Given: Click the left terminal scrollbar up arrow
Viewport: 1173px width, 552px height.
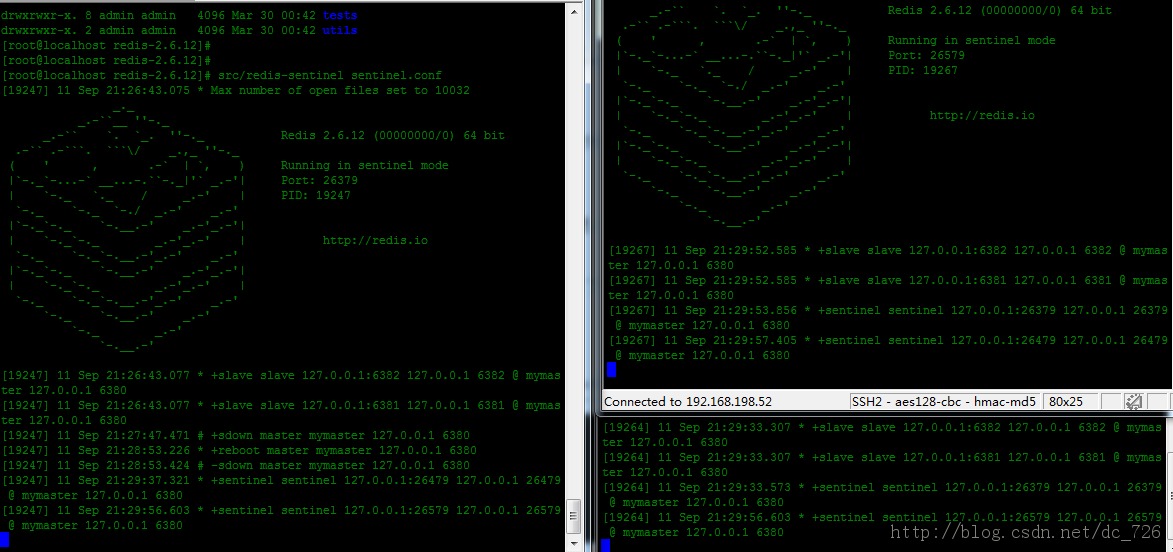Looking at the screenshot, I should click(574, 11).
